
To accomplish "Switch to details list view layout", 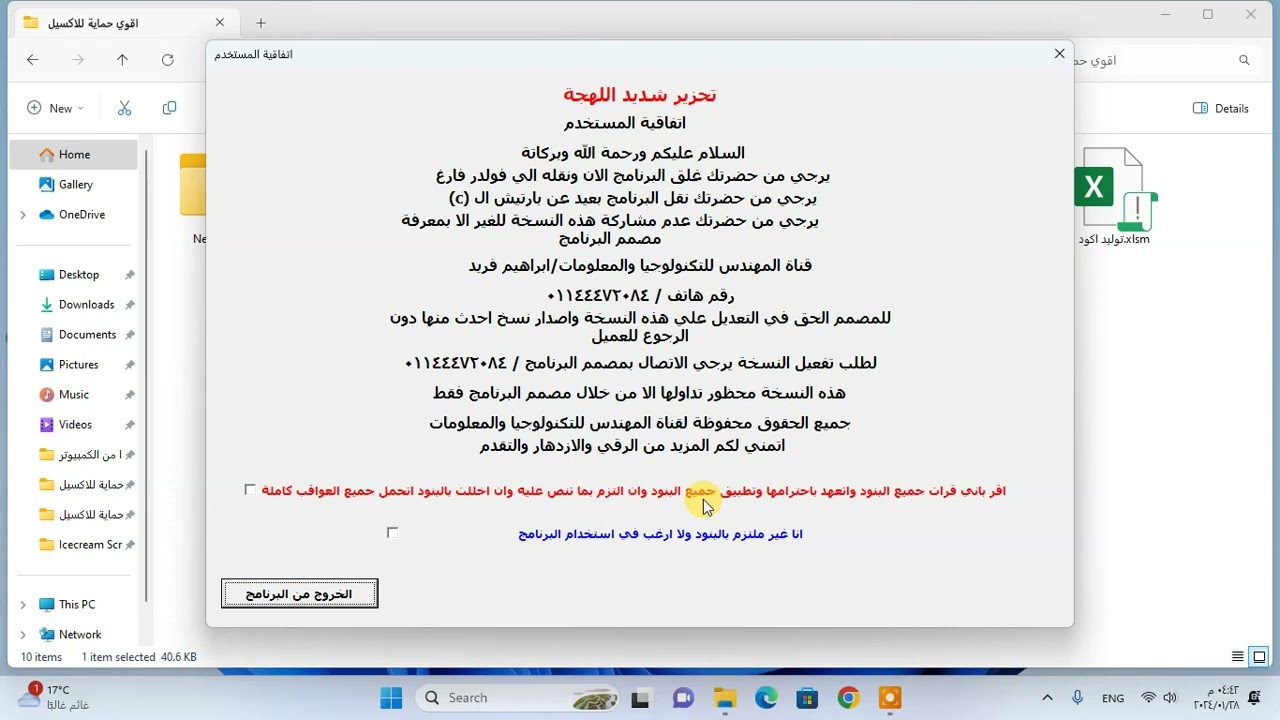I will coord(1238,657).
